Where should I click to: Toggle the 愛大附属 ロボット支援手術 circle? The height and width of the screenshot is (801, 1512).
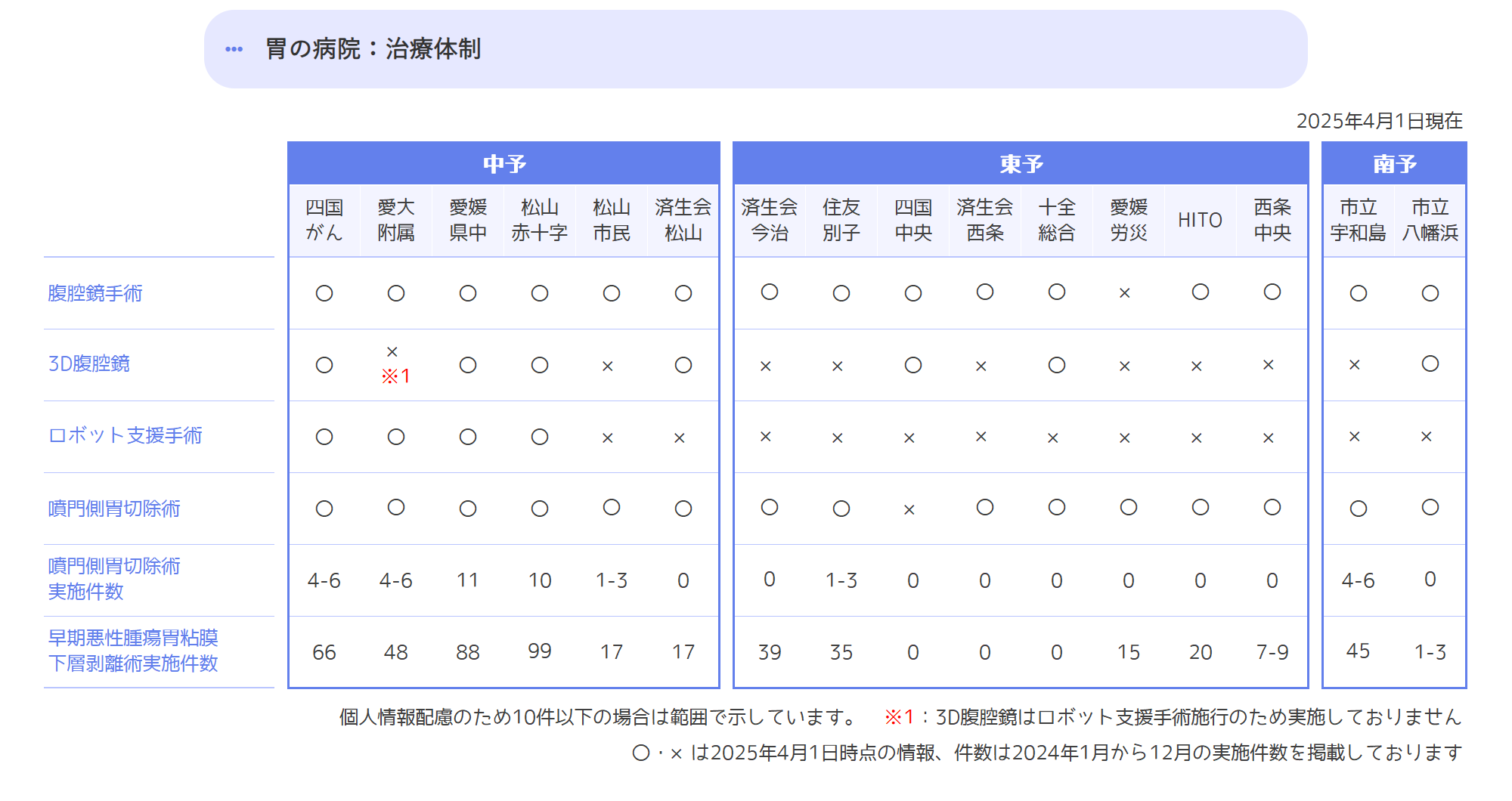tap(397, 437)
